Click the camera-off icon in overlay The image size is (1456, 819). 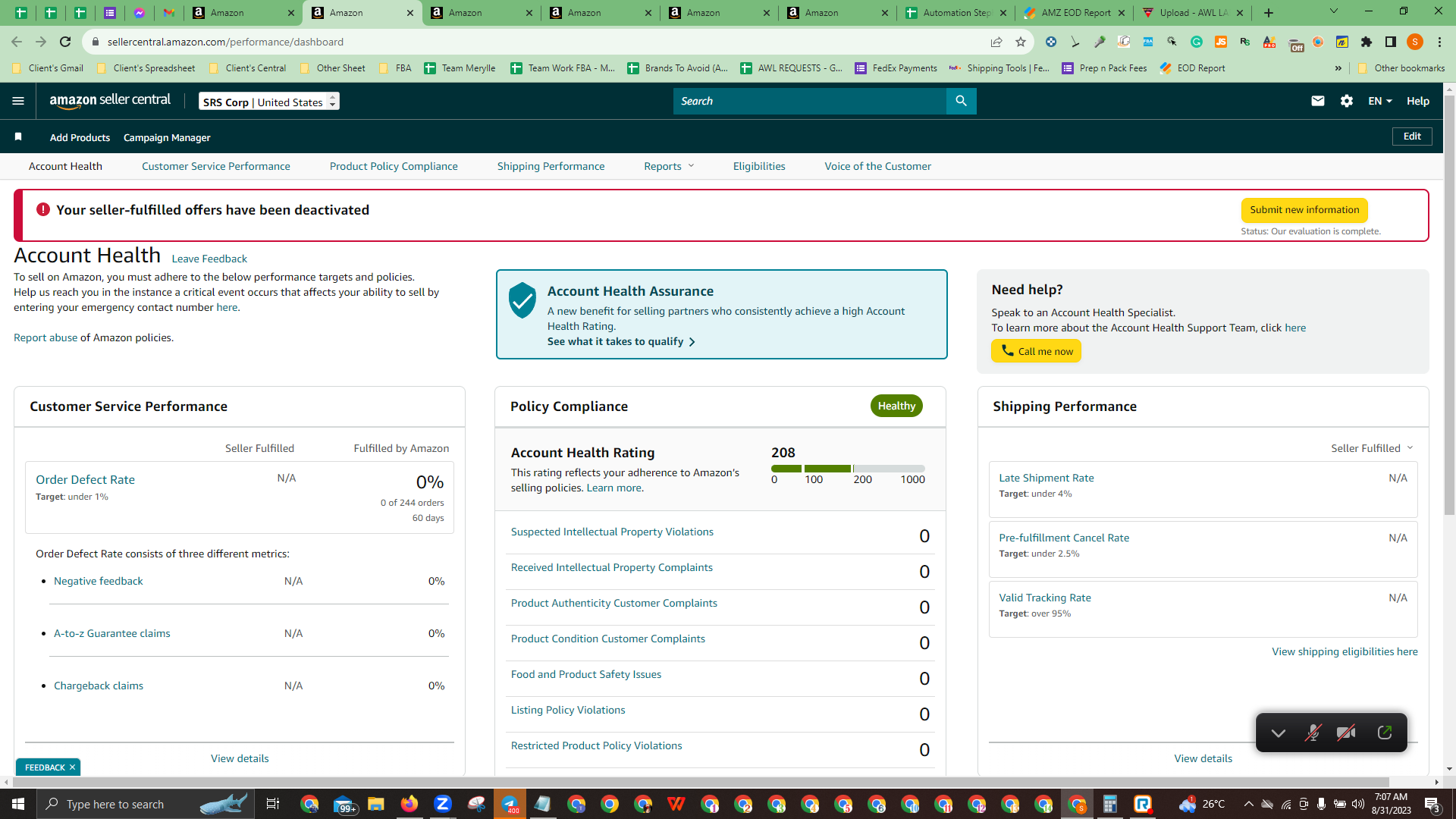(1346, 733)
